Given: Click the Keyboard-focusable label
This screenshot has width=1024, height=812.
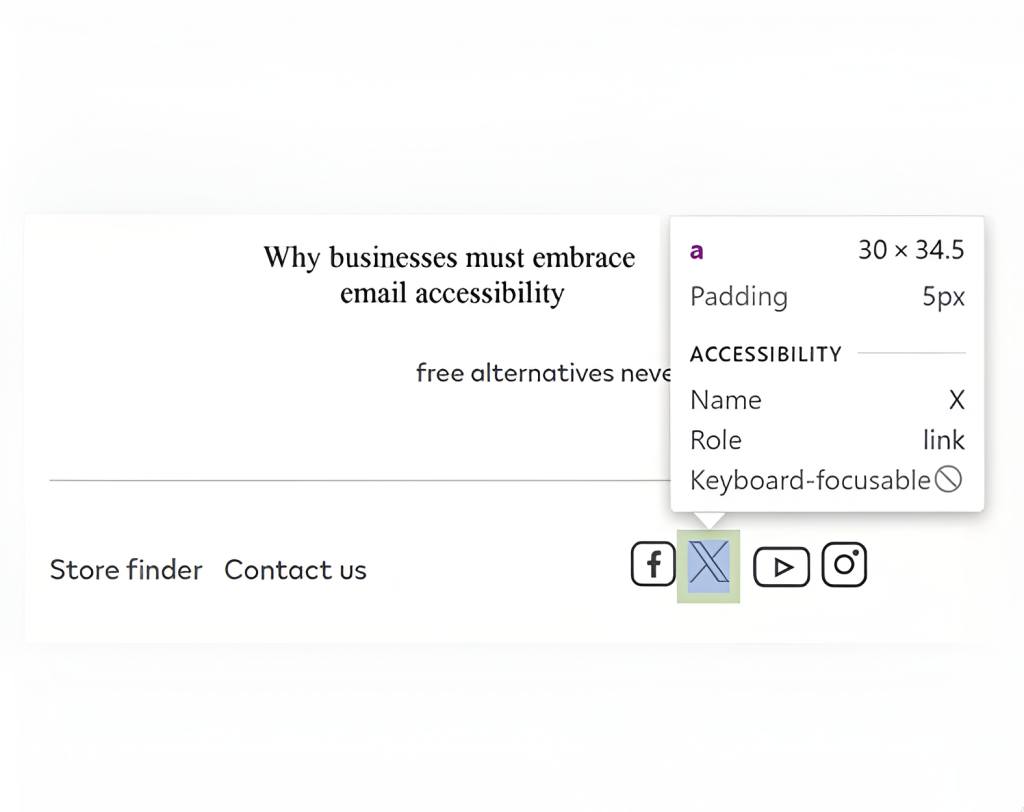Looking at the screenshot, I should [x=810, y=481].
